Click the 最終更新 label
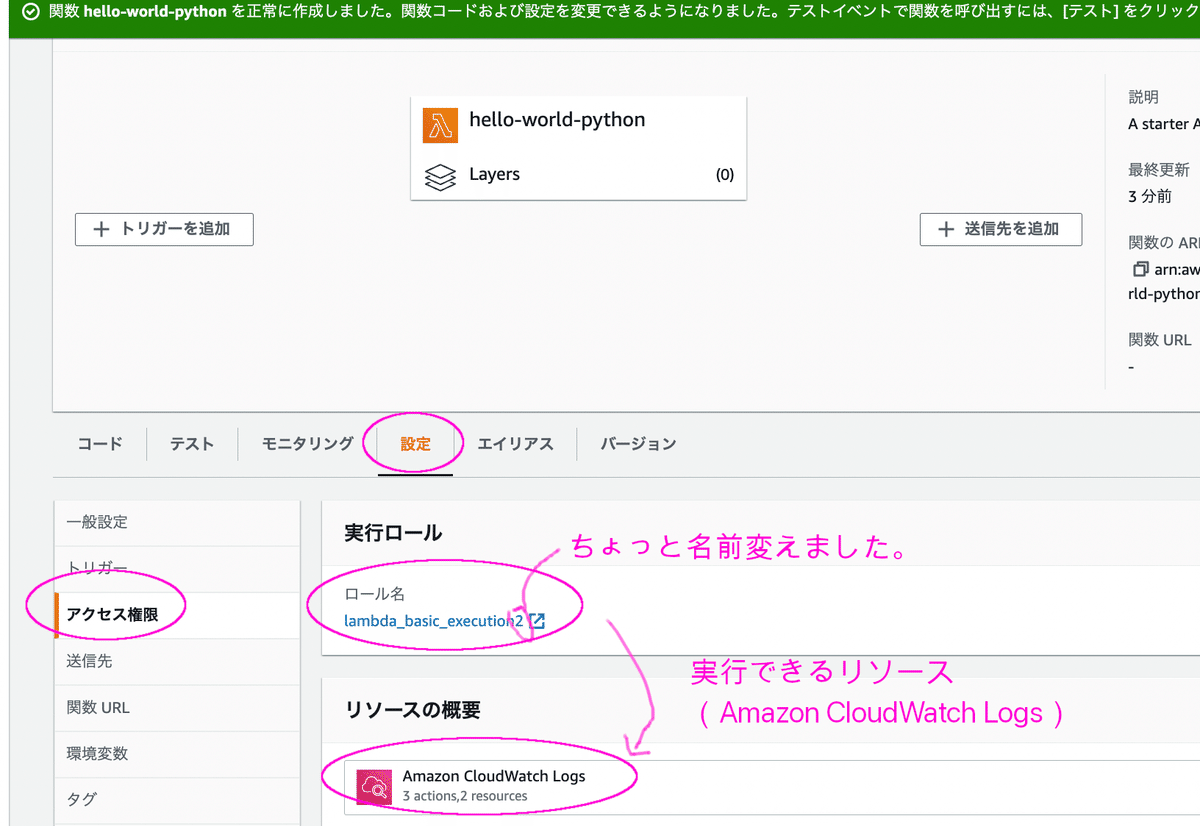Viewport: 1200px width, 826px height. click(1159, 170)
